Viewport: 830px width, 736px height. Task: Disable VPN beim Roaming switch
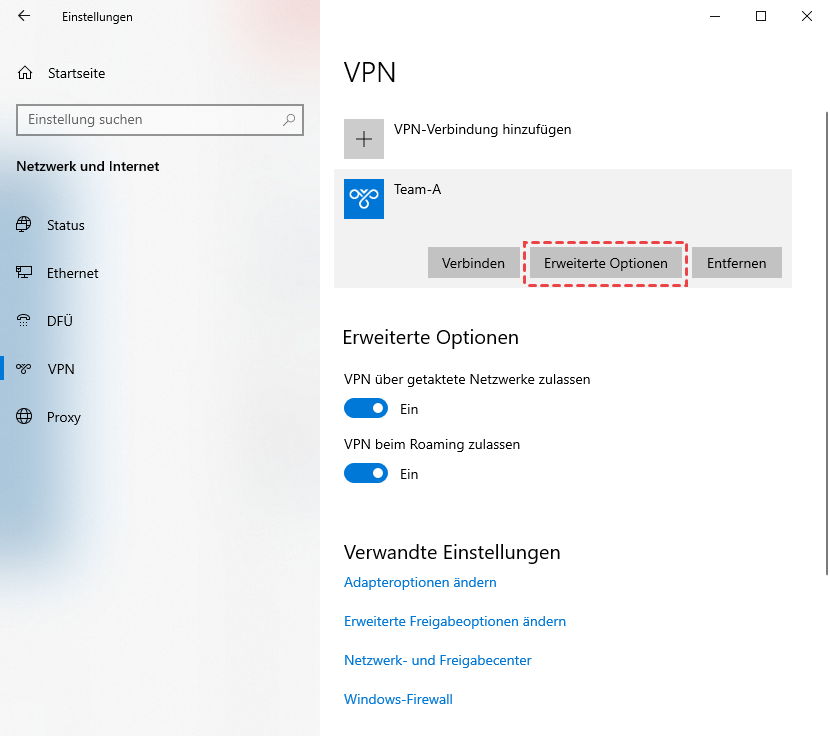click(366, 474)
